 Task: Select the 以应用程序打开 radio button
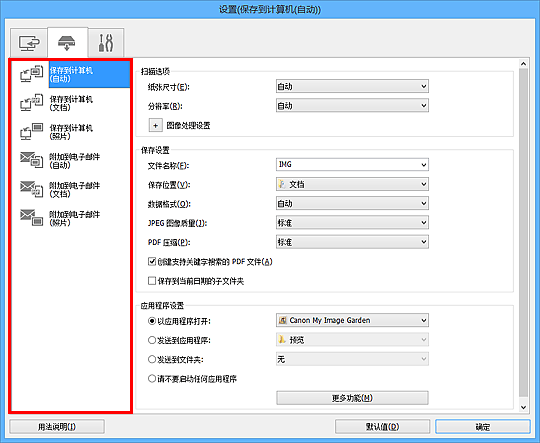click(x=152, y=321)
